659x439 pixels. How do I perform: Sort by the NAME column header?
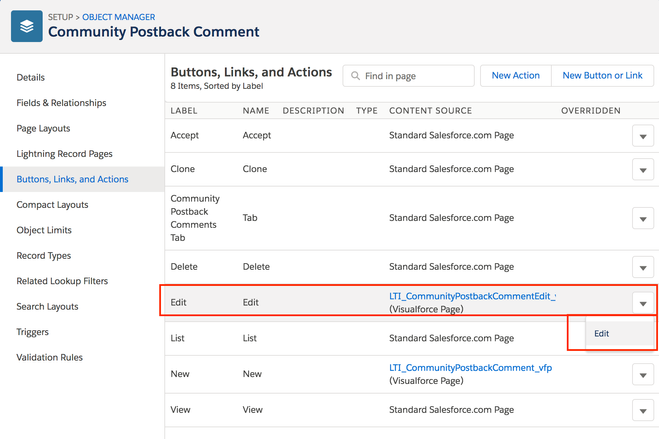256,111
